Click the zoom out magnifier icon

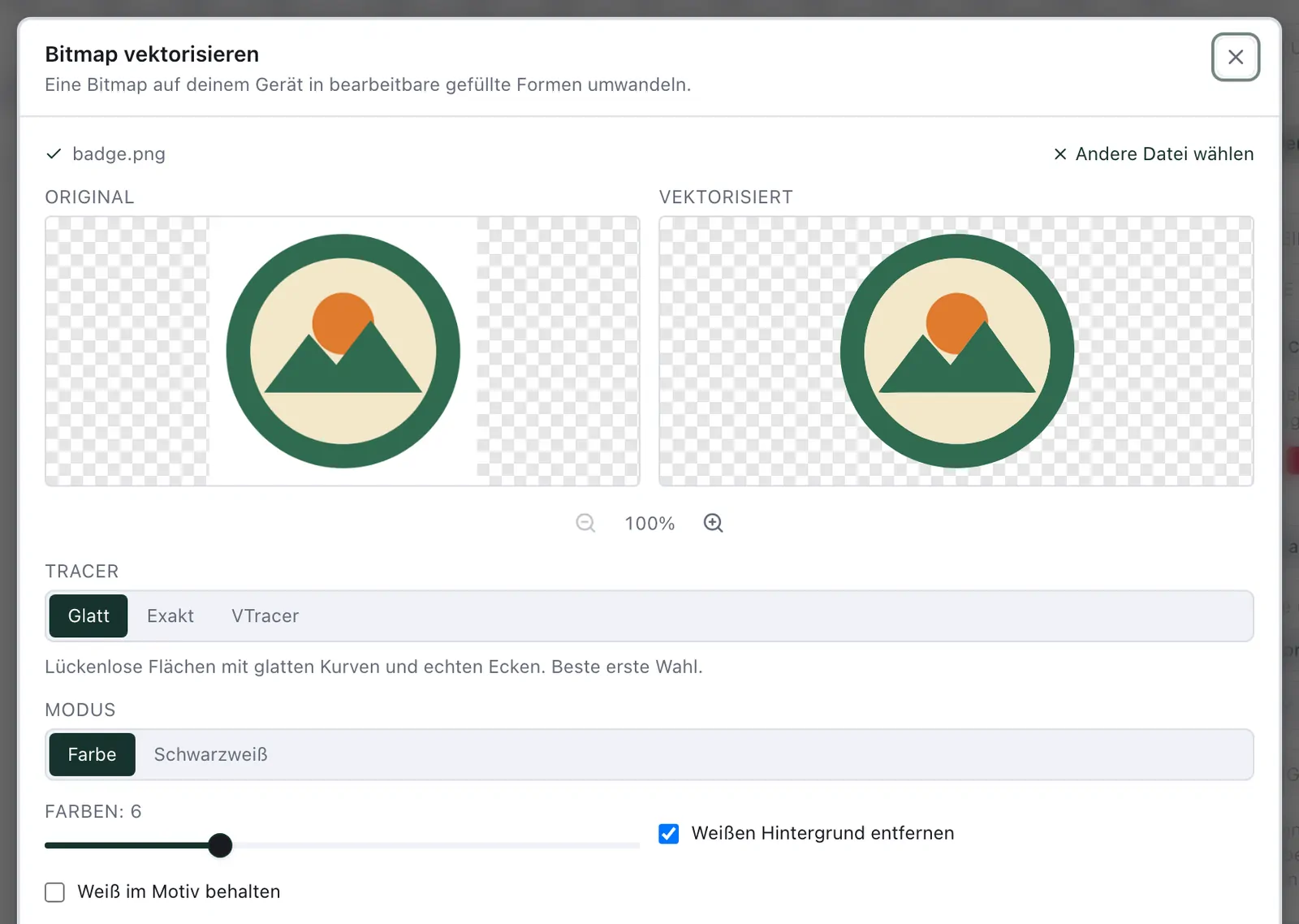pyautogui.click(x=585, y=523)
